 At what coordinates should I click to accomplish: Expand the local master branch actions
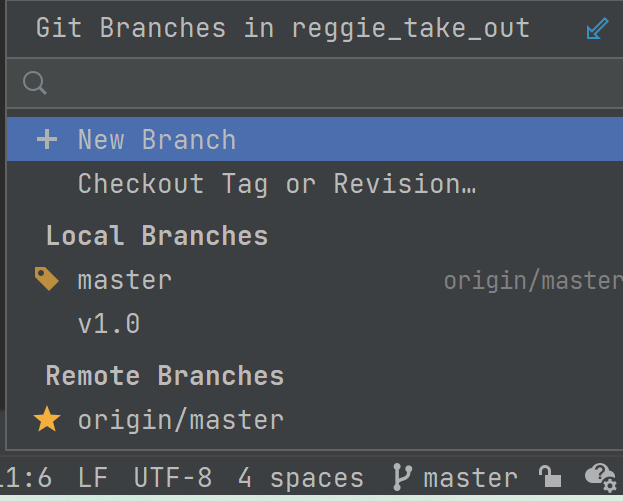(125, 280)
